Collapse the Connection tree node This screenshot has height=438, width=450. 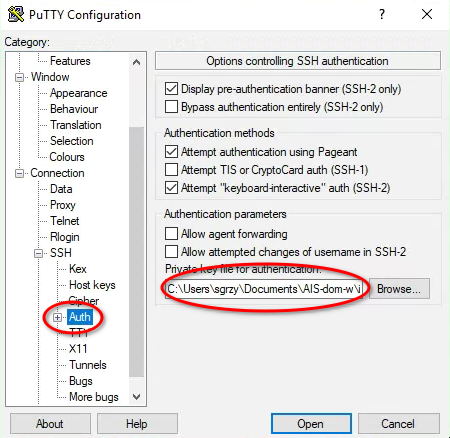(19, 173)
